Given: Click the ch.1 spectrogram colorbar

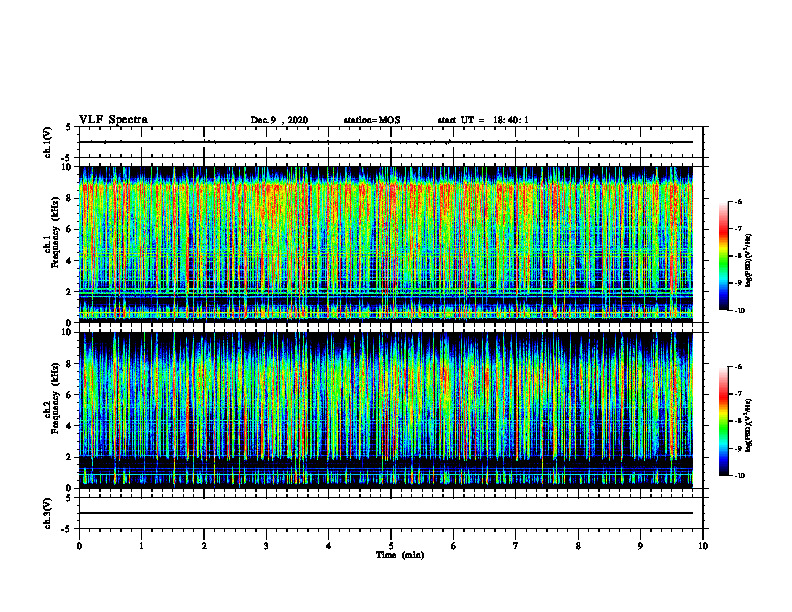Looking at the screenshot, I should tap(723, 256).
